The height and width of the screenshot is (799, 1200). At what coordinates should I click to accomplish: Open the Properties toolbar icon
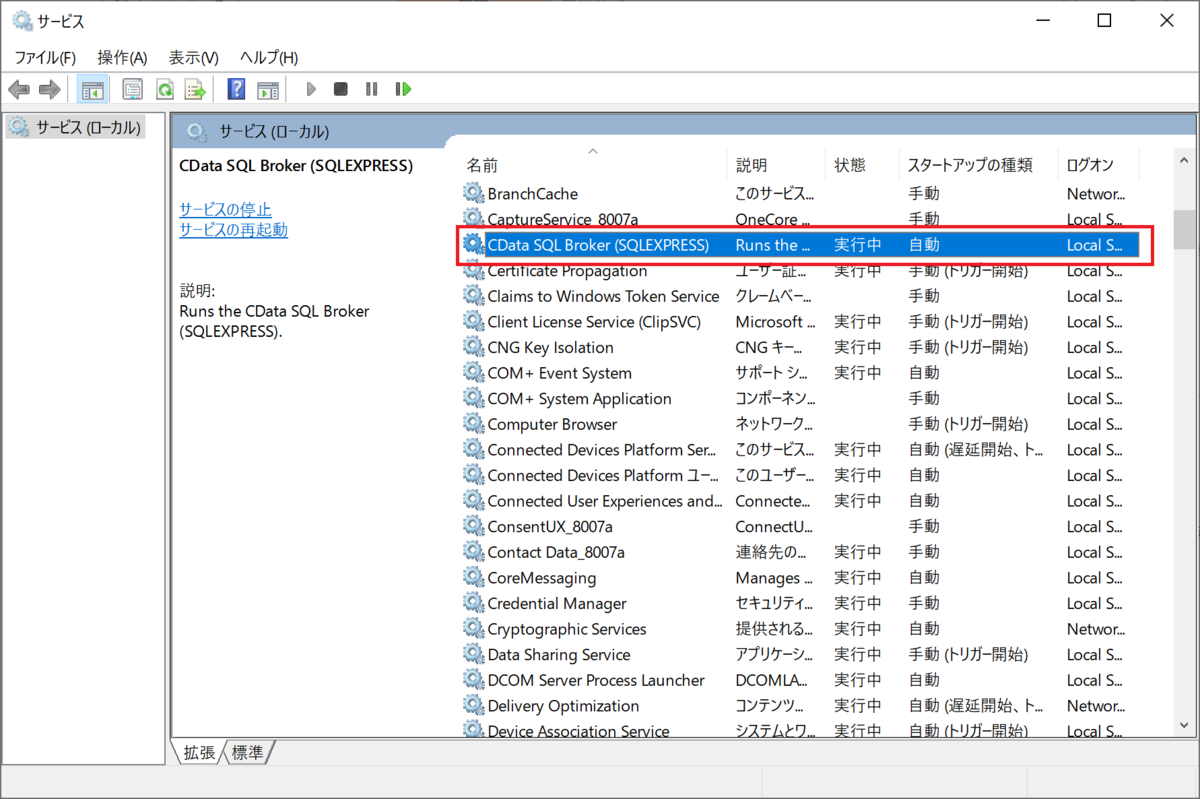(132, 90)
